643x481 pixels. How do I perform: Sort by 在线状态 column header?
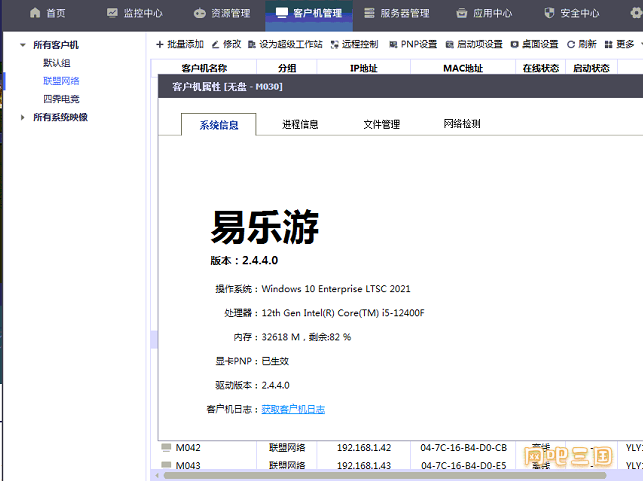click(x=540, y=68)
